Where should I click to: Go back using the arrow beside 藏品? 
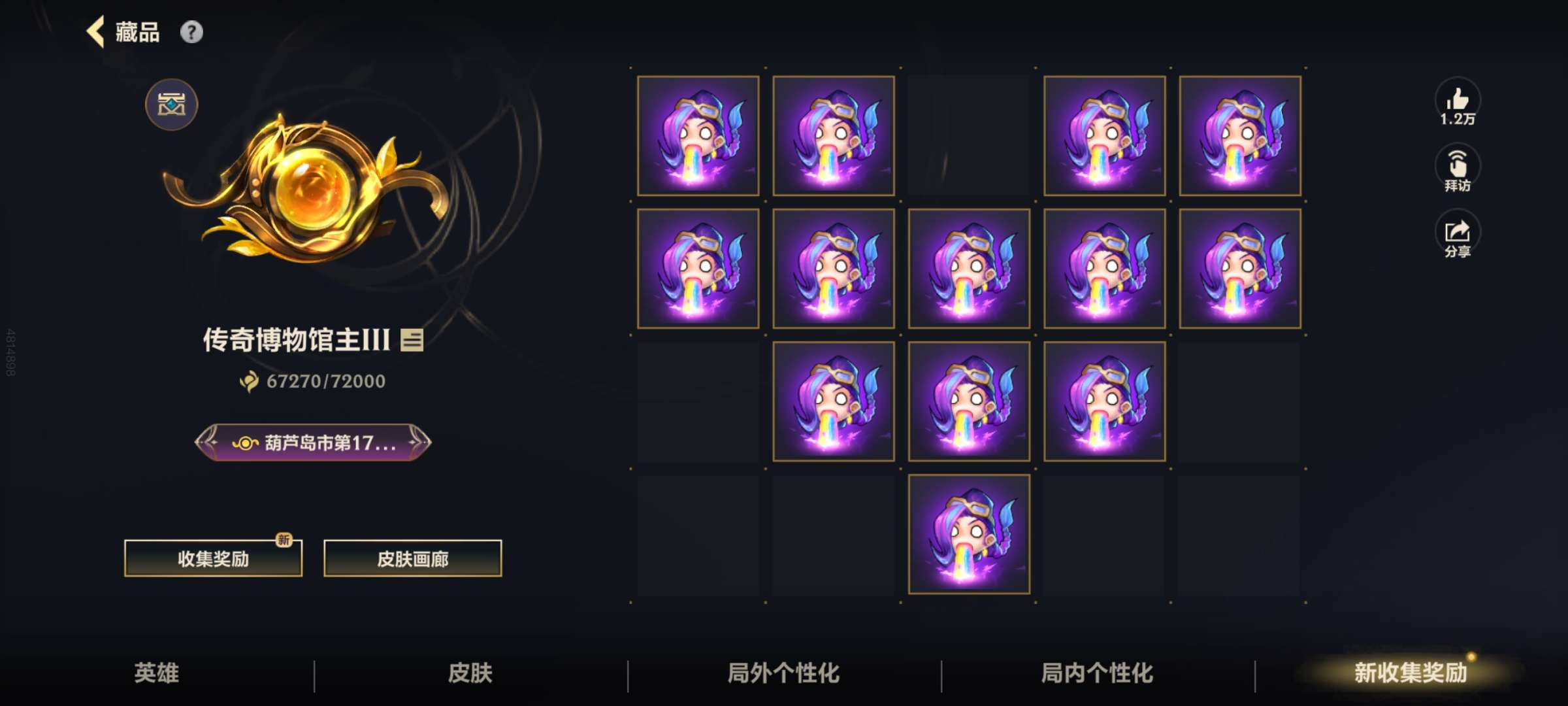pos(95,31)
